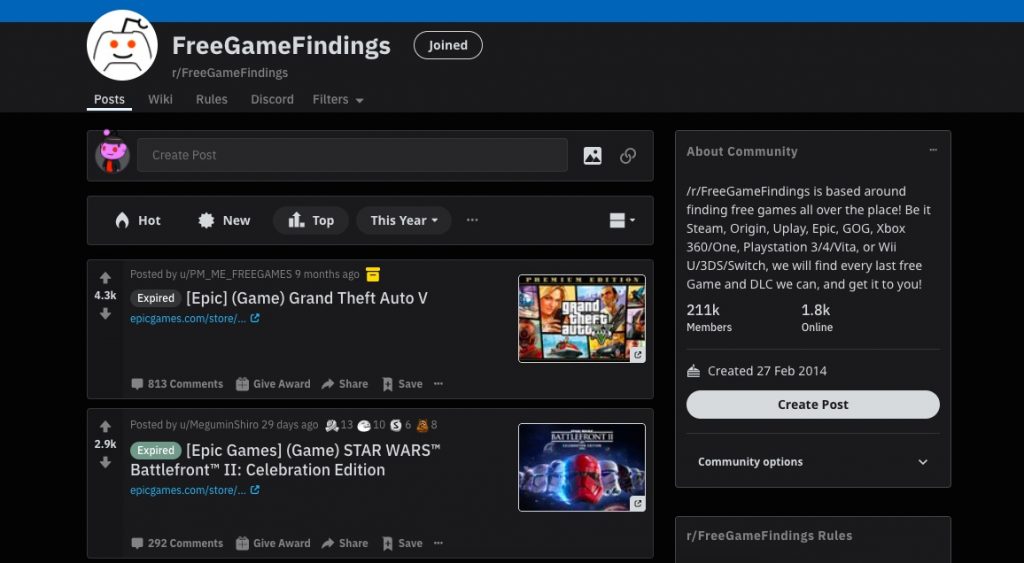
Task: Open 292 Comments on Battlefront II post
Action: (177, 543)
